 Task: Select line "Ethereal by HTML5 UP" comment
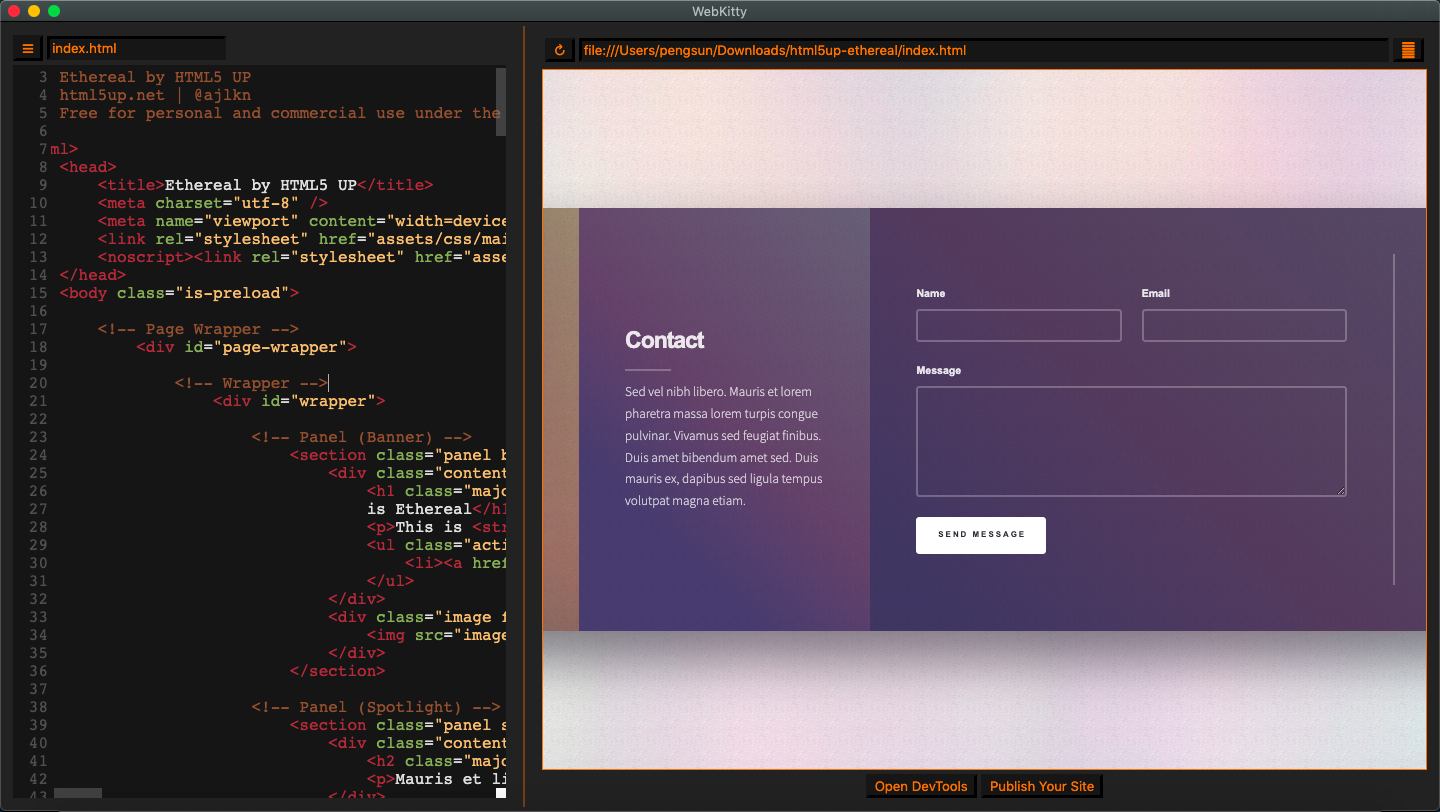click(x=155, y=77)
